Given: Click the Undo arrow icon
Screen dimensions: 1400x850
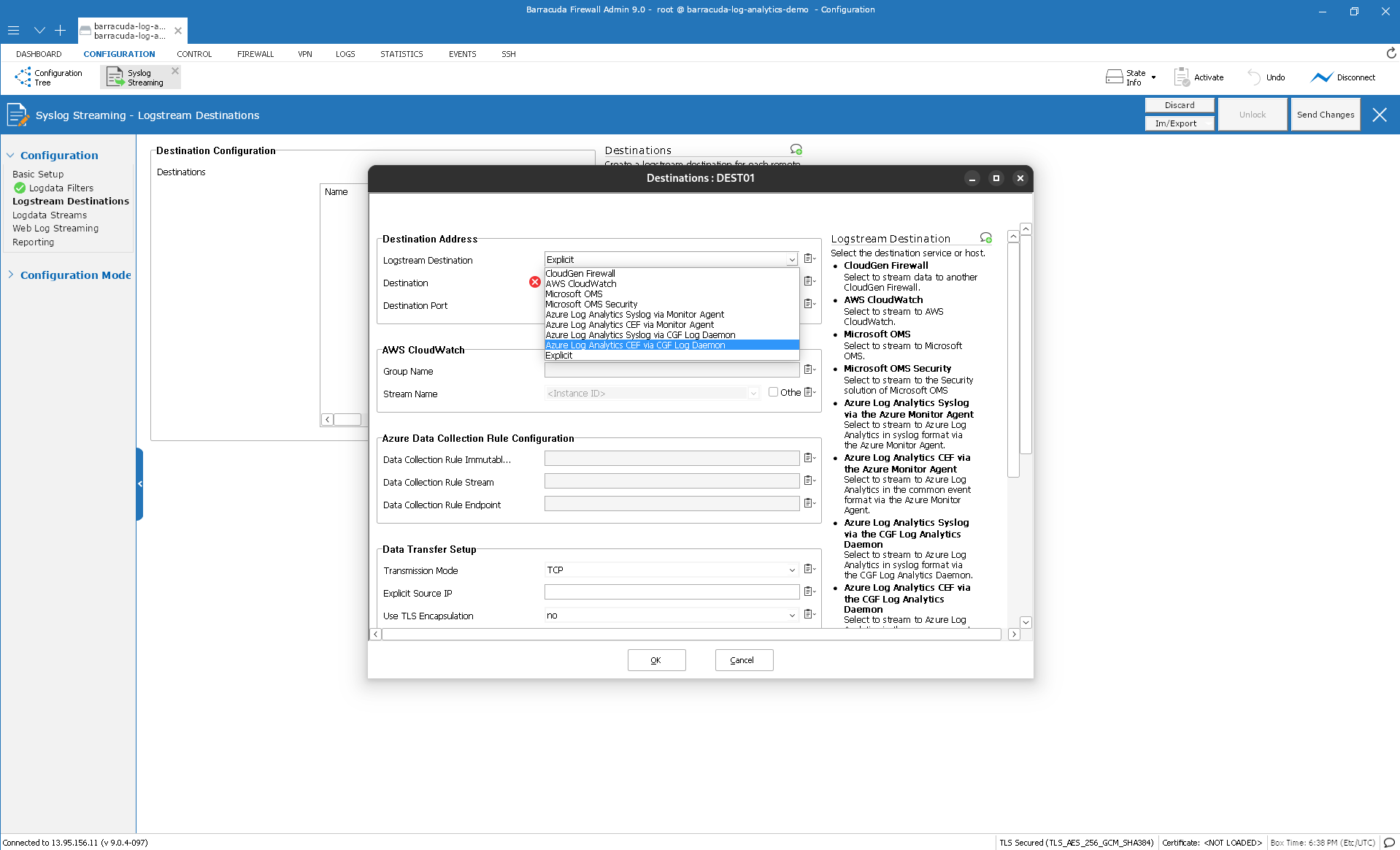Looking at the screenshot, I should [x=1254, y=77].
